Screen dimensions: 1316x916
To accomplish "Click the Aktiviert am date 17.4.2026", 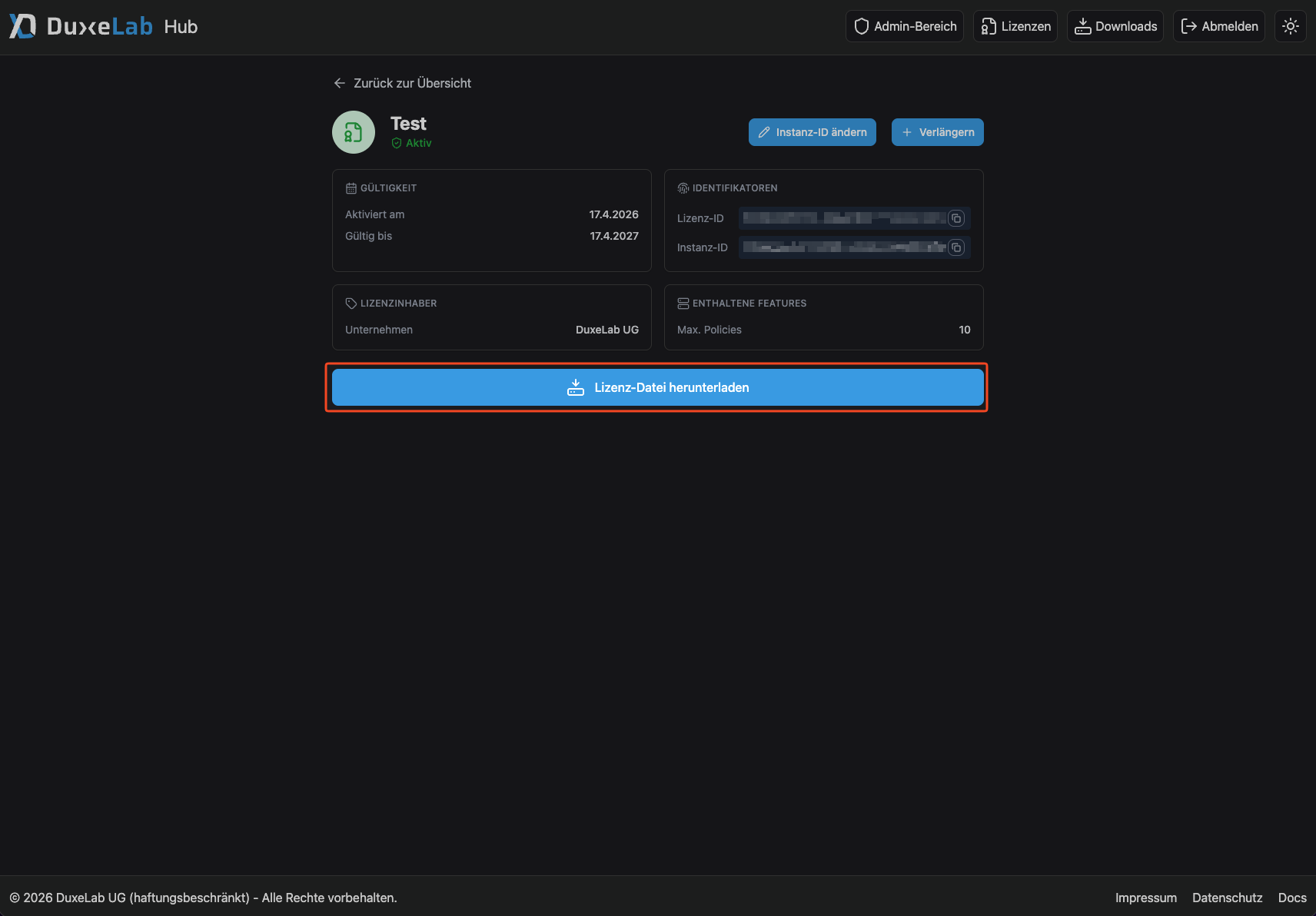I will [x=614, y=214].
